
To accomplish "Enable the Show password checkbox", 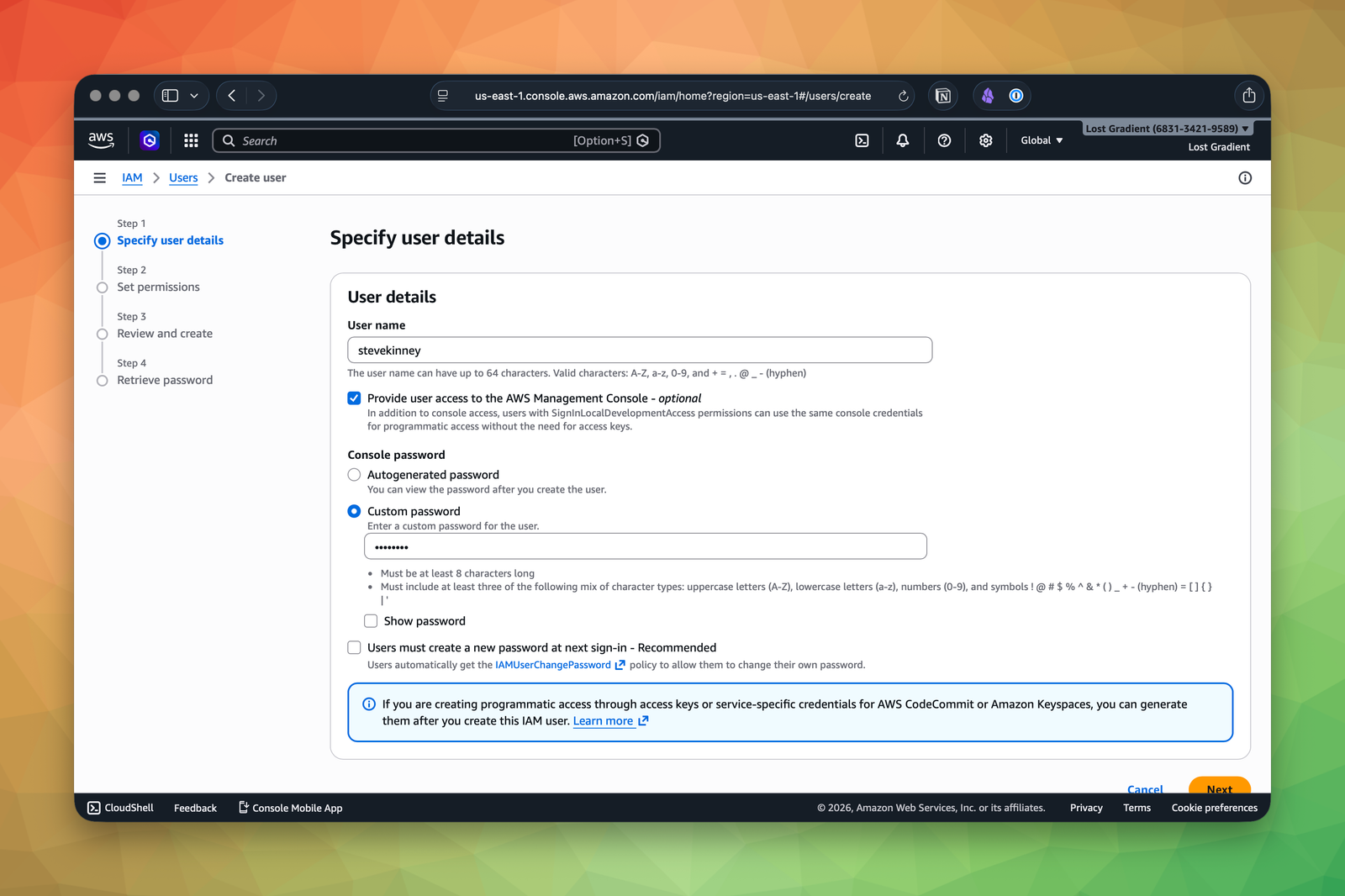I will click(371, 621).
